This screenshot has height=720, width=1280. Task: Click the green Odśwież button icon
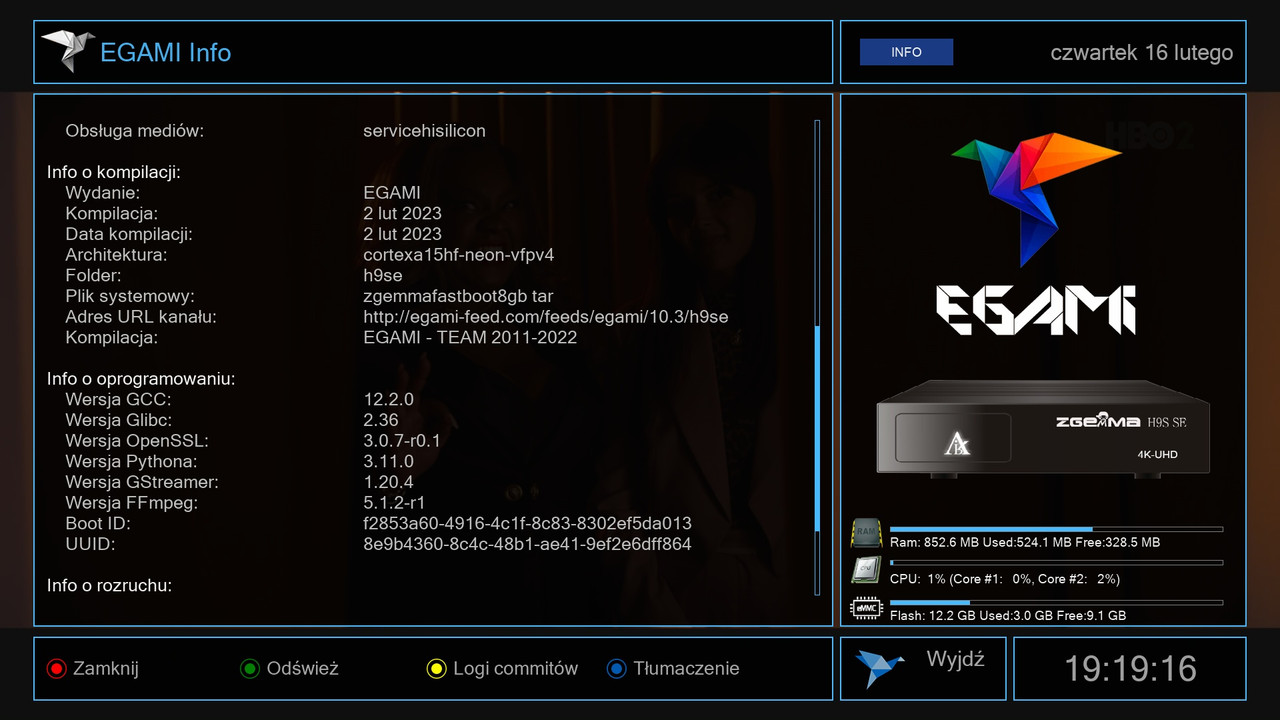[x=250, y=669]
